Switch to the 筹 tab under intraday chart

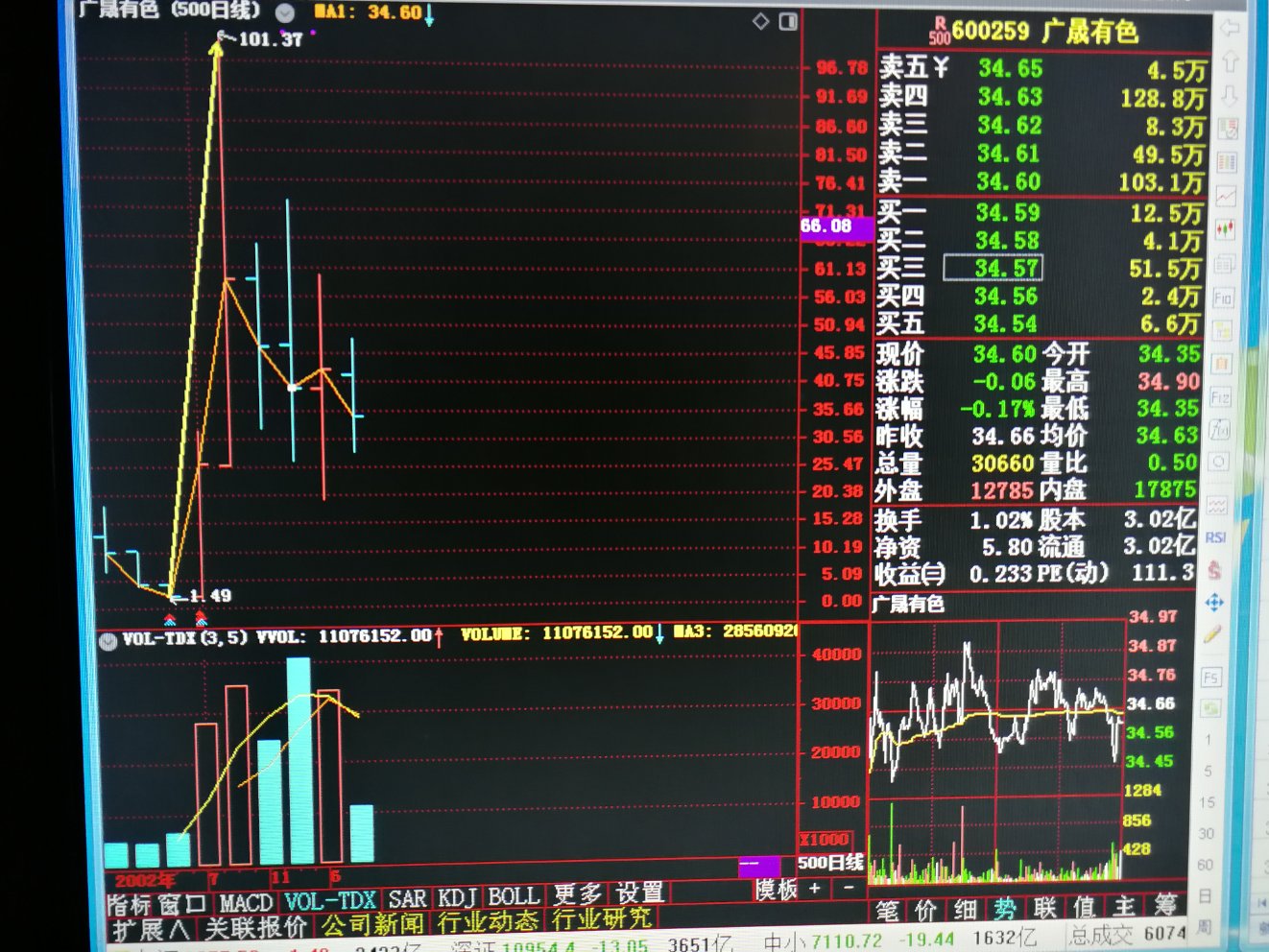click(x=1165, y=904)
